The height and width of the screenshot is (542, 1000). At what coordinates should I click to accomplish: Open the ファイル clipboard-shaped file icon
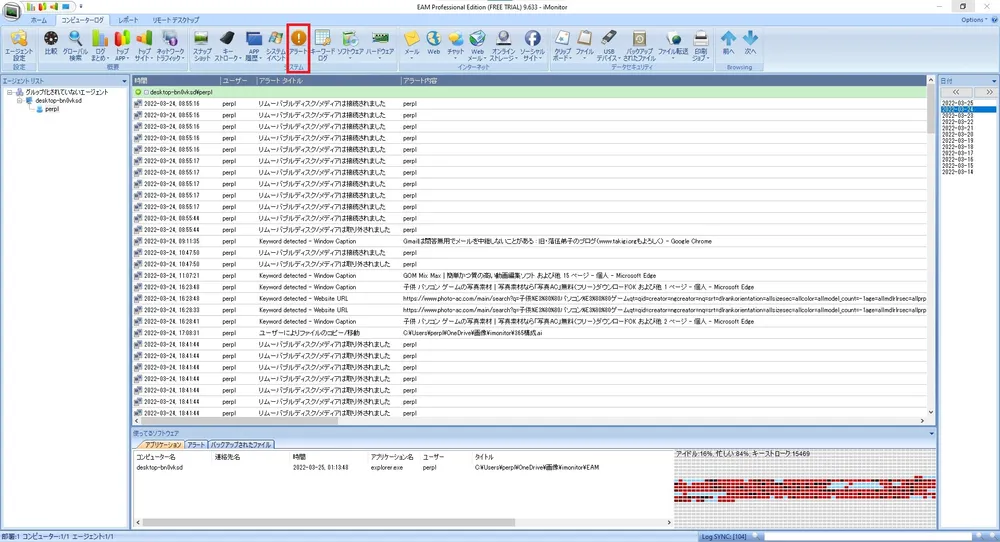click(x=584, y=43)
